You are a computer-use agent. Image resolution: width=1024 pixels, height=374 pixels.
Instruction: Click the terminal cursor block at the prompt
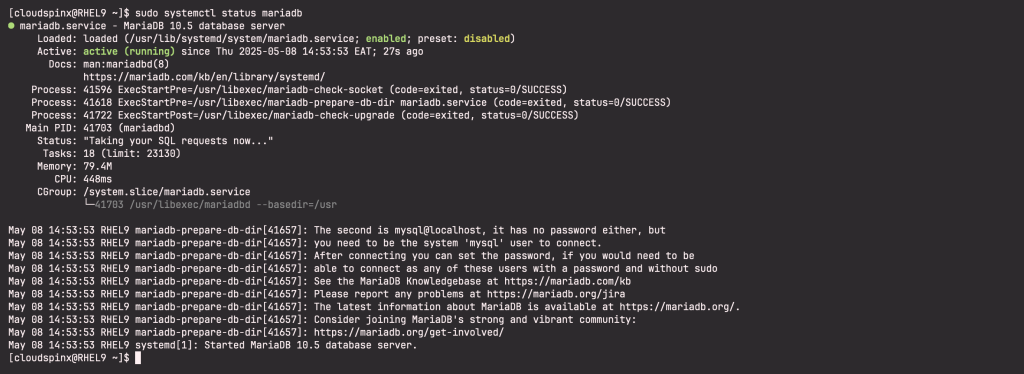pyautogui.click(x=138, y=358)
